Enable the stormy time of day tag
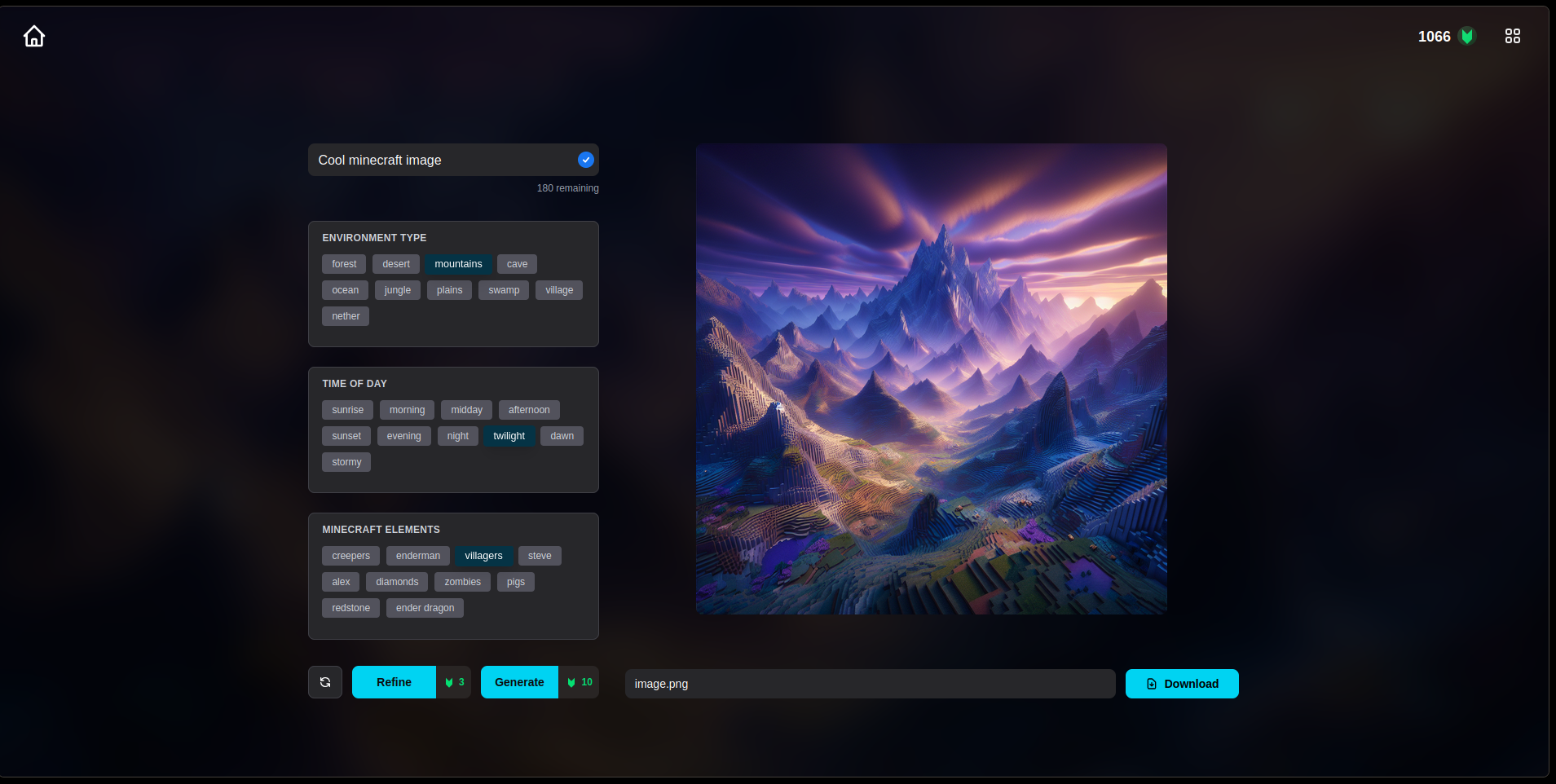The width and height of the screenshot is (1556, 784). [346, 462]
